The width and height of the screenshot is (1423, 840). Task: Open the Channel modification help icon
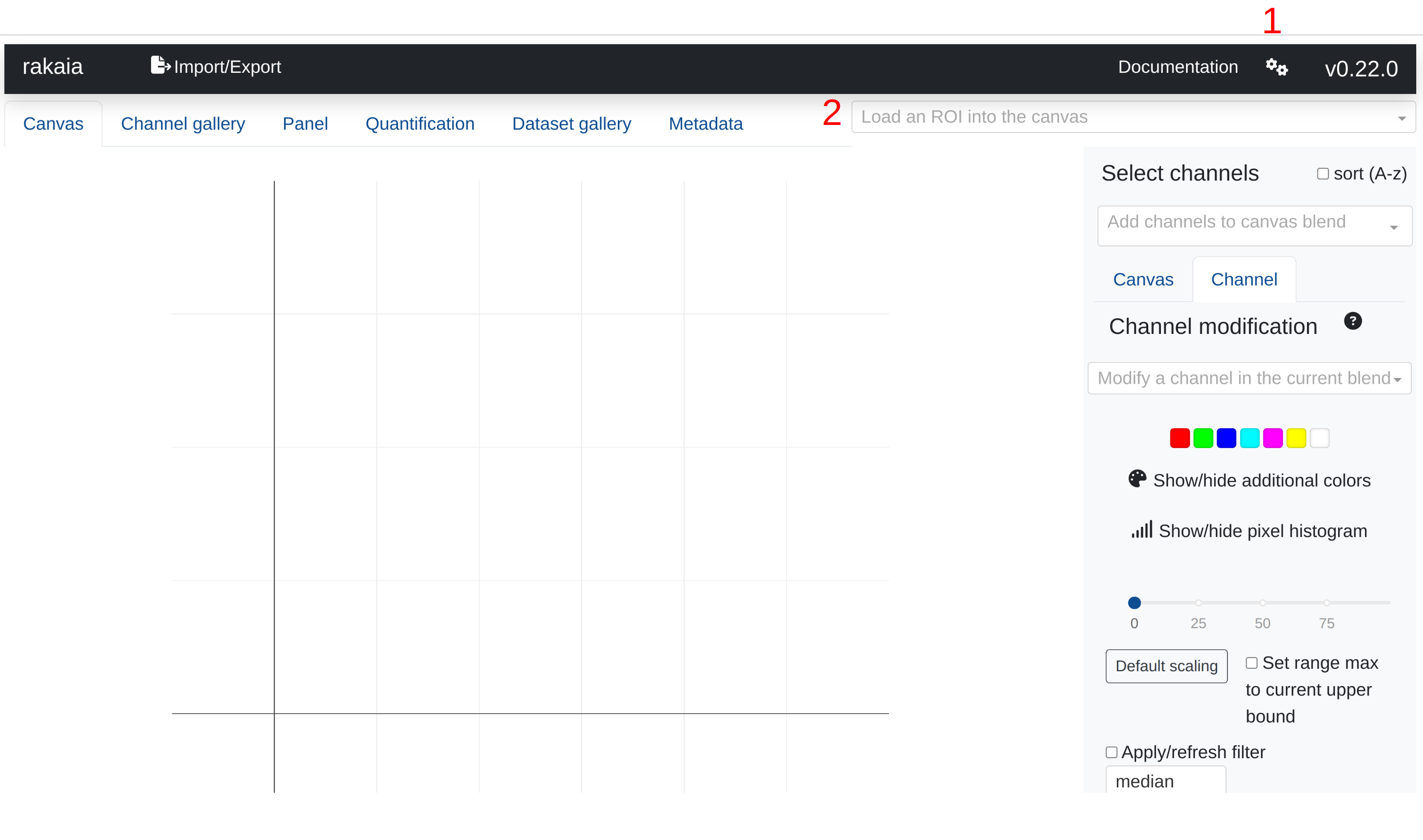[x=1352, y=321]
